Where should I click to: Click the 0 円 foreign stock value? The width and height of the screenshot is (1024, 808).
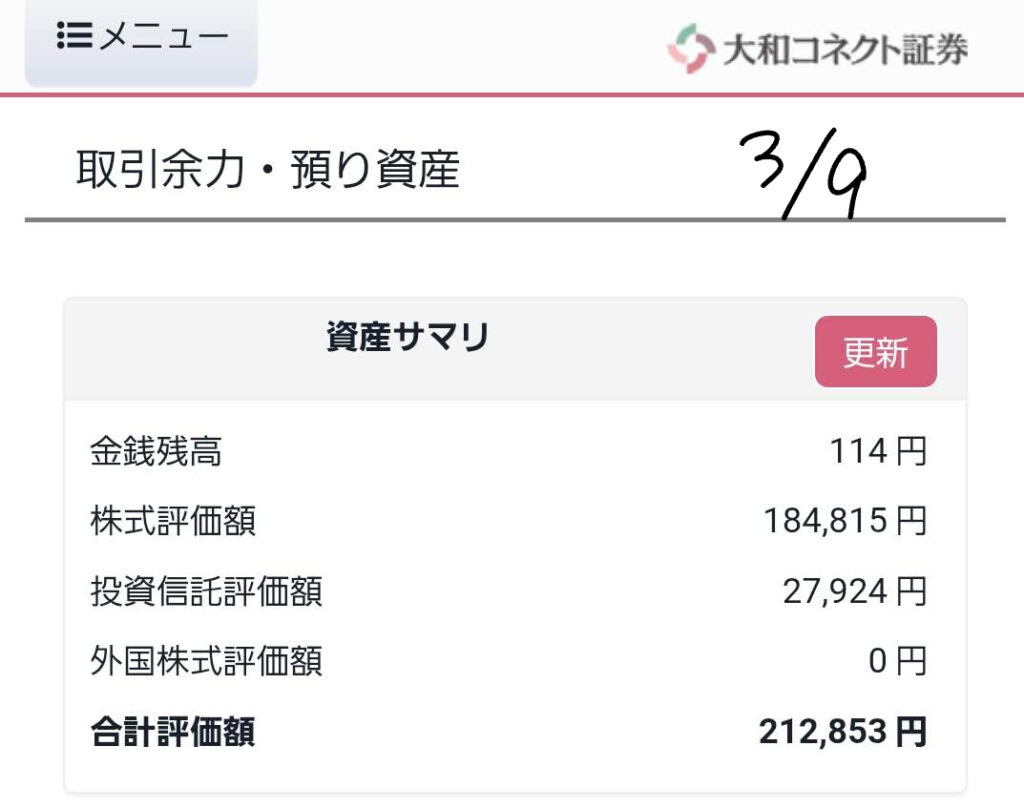click(x=897, y=661)
